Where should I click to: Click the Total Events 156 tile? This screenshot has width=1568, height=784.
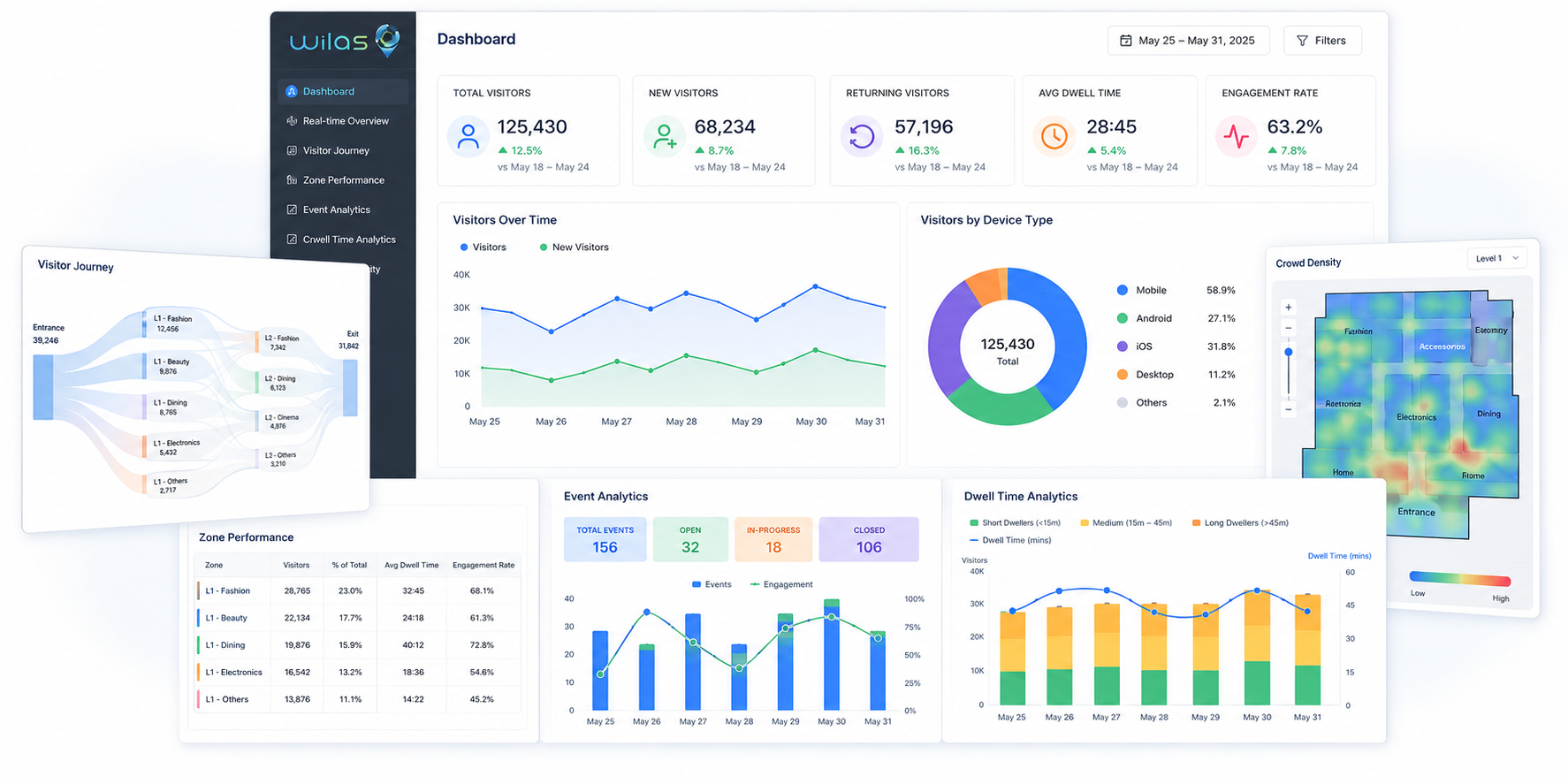pyautogui.click(x=605, y=539)
